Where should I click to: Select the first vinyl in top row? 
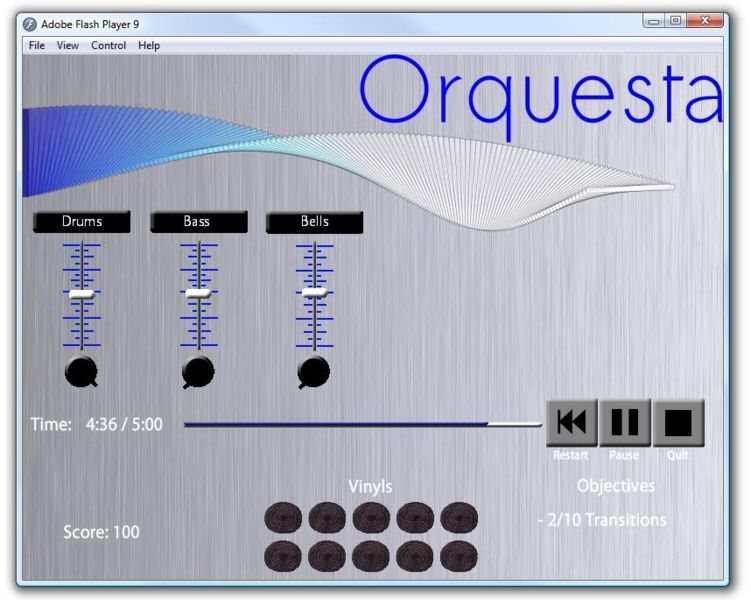pyautogui.click(x=283, y=517)
